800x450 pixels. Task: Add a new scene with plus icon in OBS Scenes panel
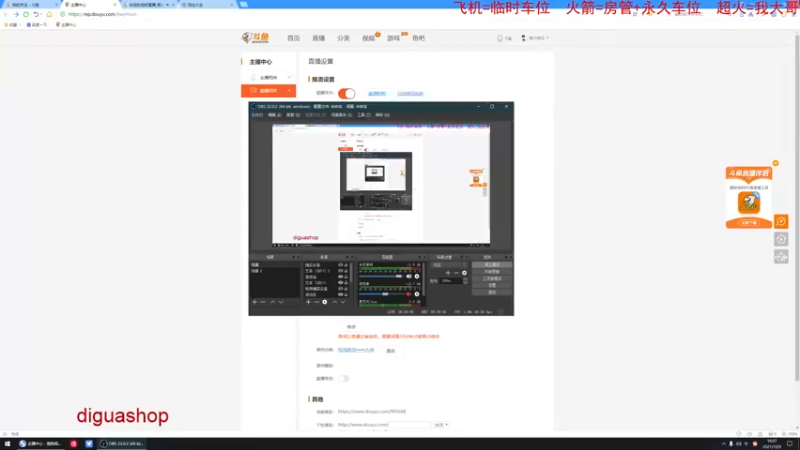coord(255,302)
